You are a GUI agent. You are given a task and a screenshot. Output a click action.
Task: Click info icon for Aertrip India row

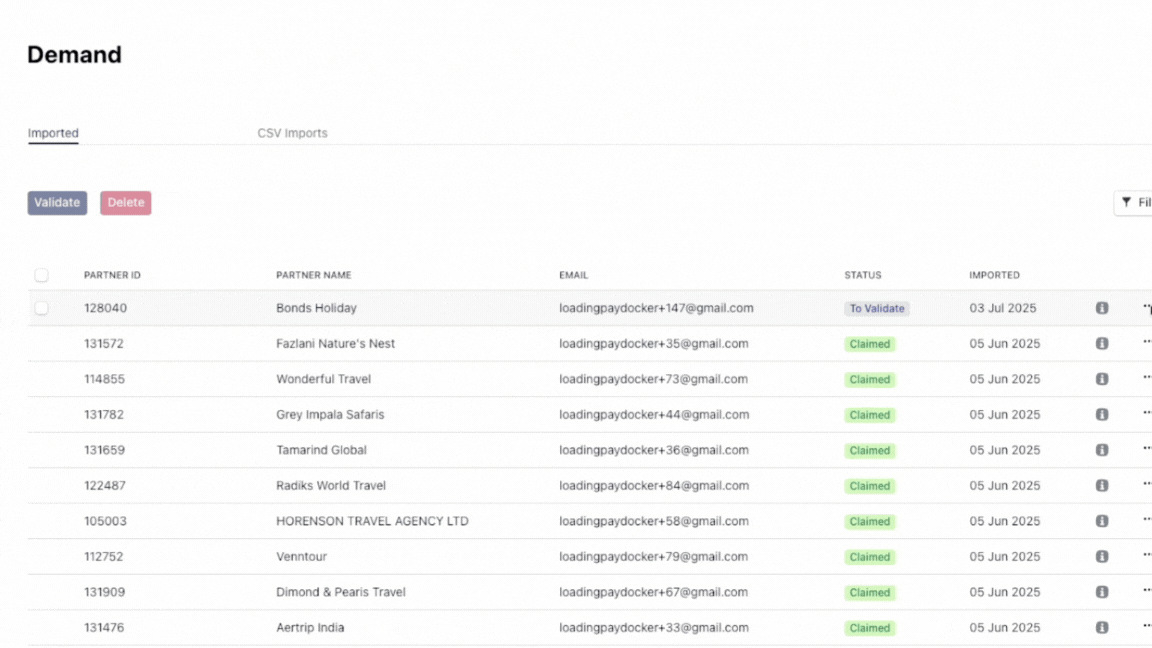coord(1102,628)
